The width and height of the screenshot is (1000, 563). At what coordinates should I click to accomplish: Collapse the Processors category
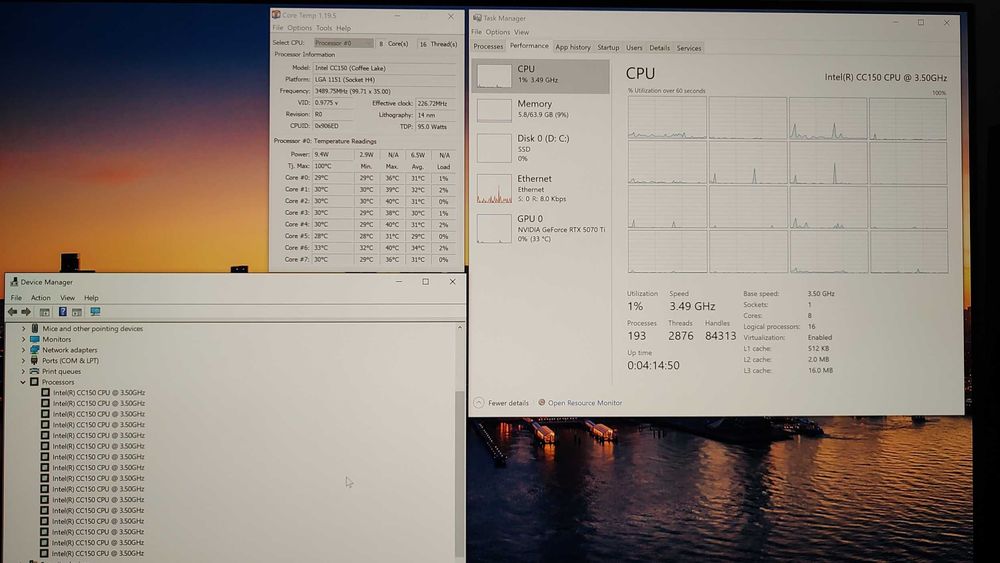click(24, 382)
